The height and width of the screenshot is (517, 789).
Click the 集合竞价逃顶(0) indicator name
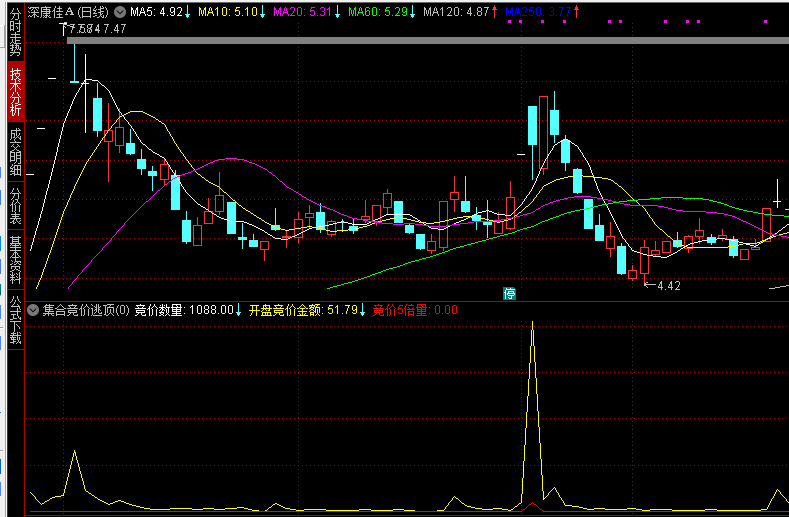86,310
